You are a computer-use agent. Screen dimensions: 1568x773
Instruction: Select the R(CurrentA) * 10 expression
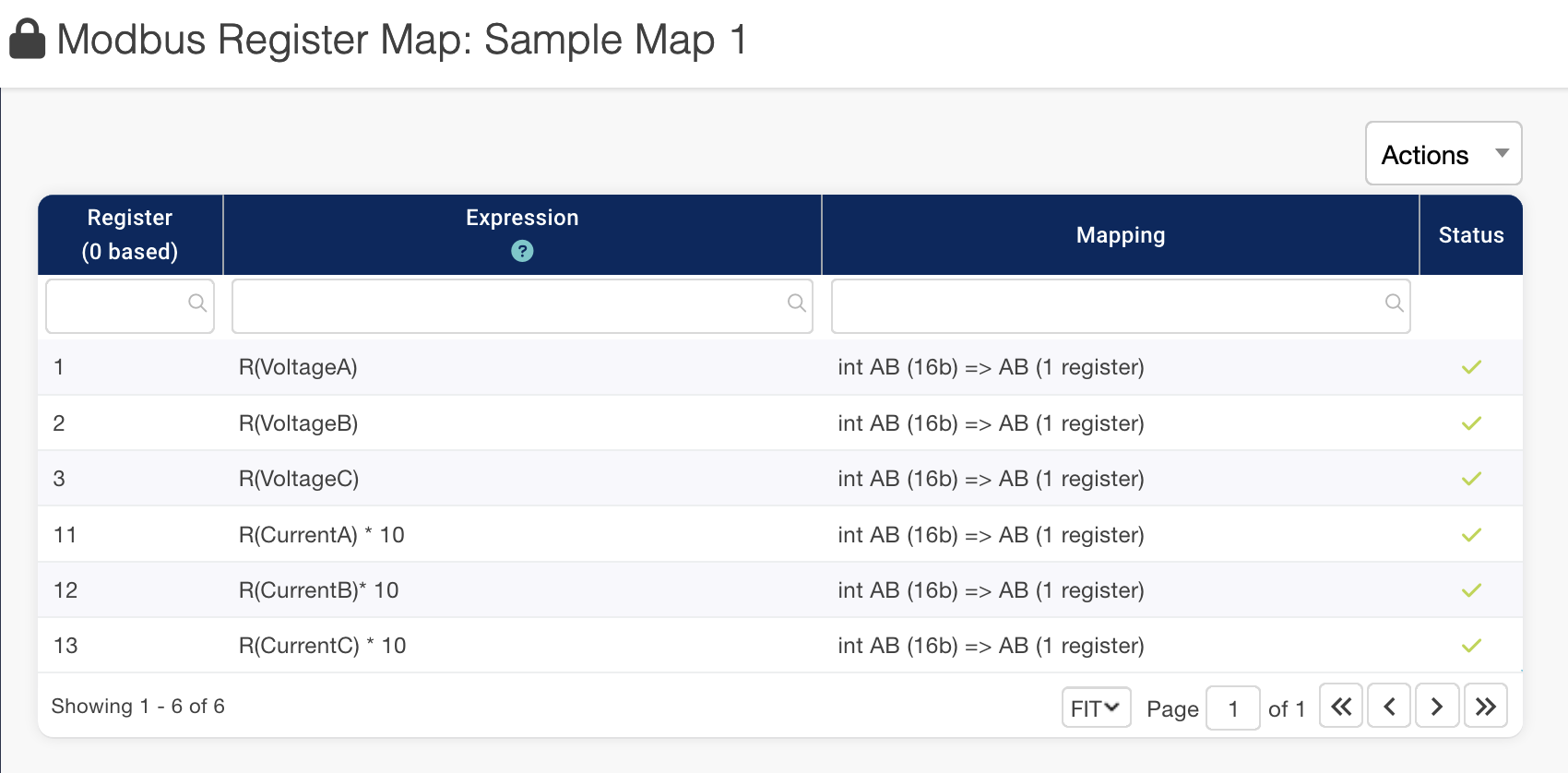click(x=321, y=535)
